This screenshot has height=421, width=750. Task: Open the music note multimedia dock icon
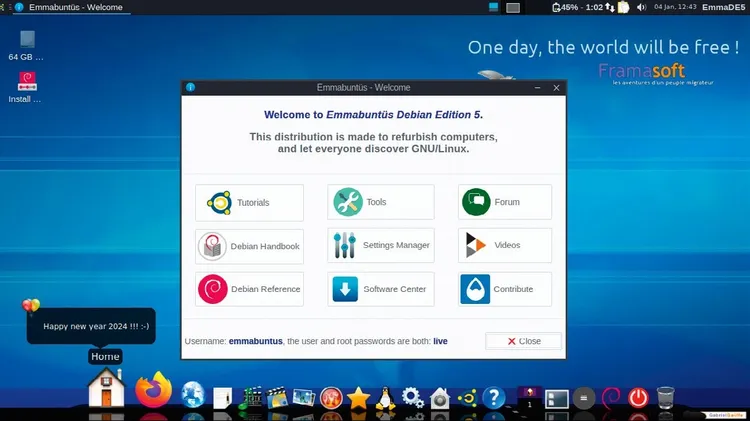250,398
